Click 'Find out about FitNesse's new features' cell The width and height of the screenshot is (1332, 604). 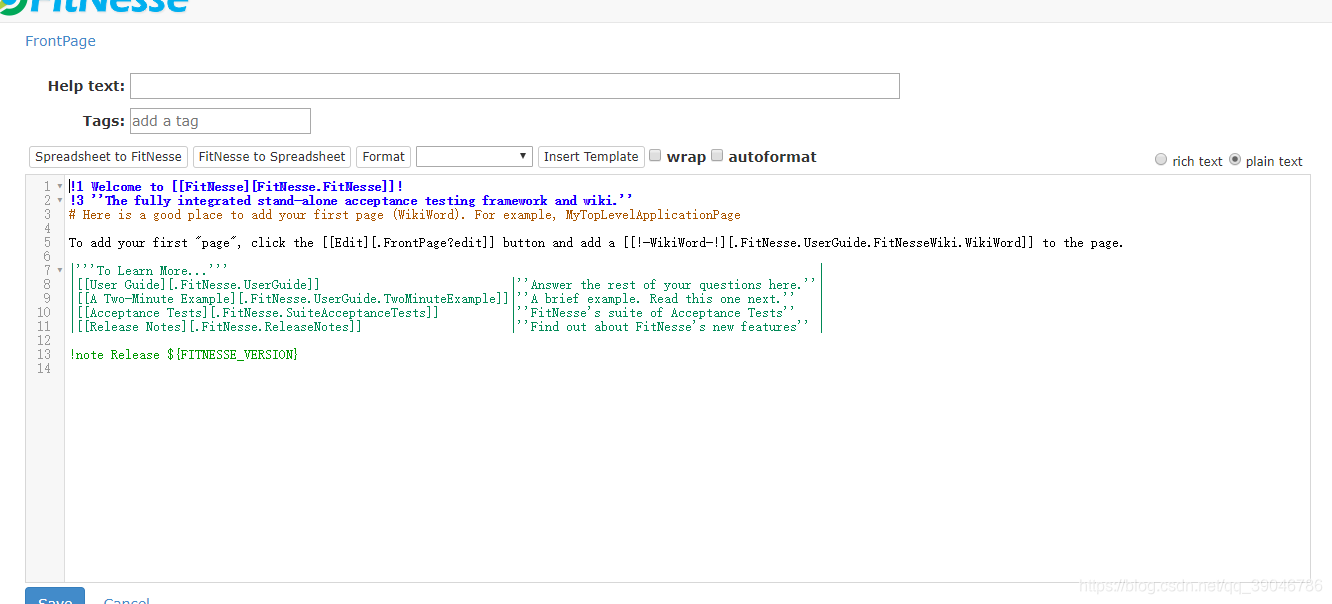click(662, 327)
